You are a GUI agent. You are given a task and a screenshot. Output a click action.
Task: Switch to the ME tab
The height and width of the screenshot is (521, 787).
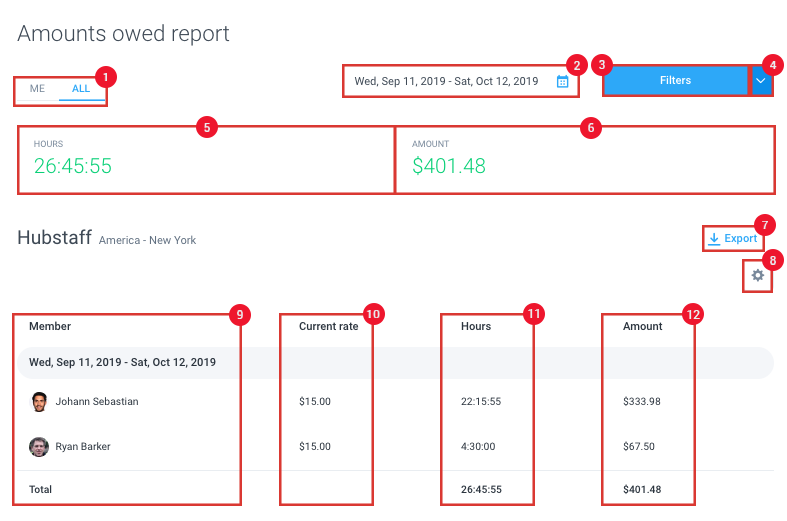(x=37, y=89)
